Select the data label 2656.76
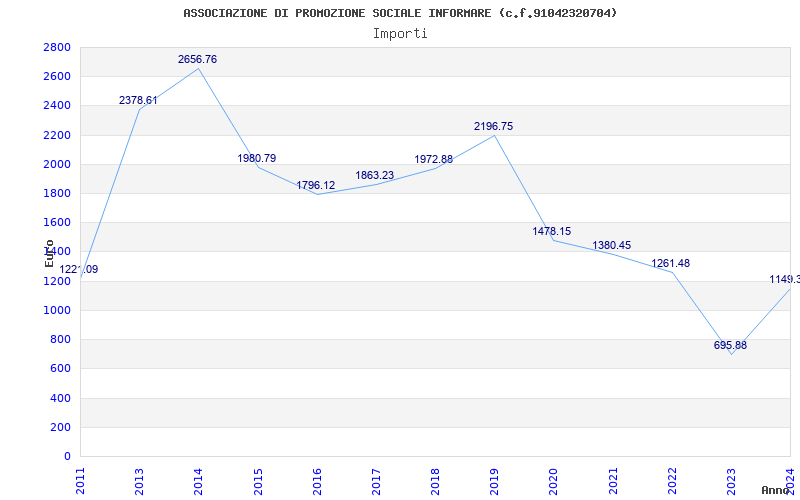The image size is (800, 500). tap(197, 59)
